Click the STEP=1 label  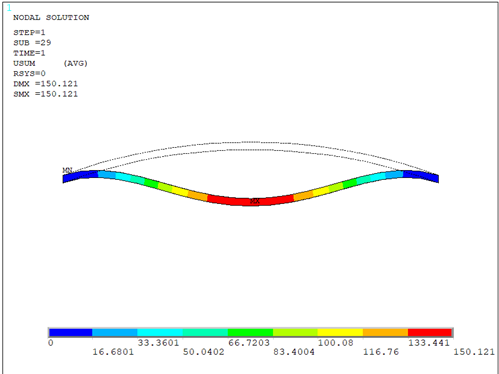[x=29, y=33]
